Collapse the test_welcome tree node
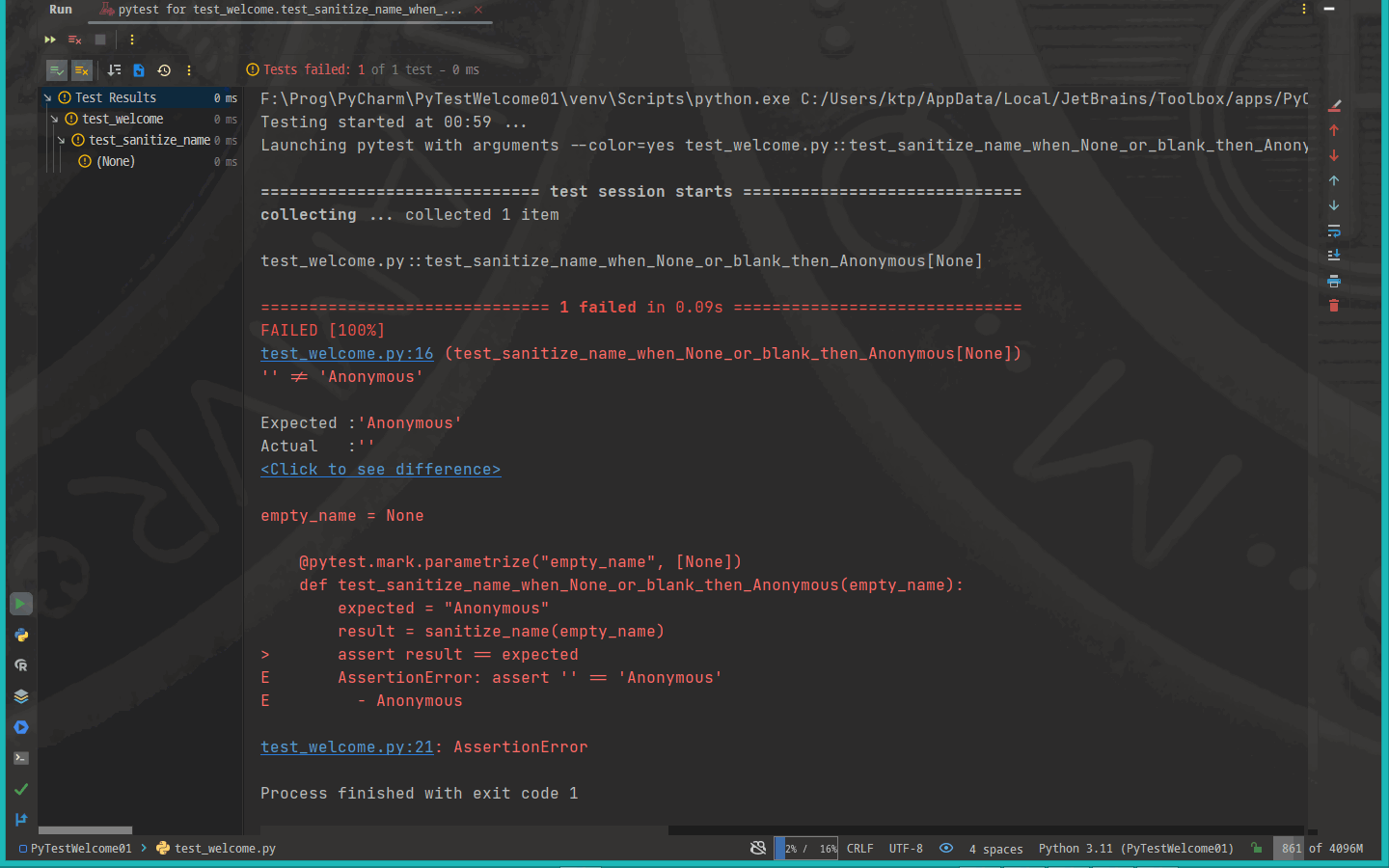 coord(54,120)
